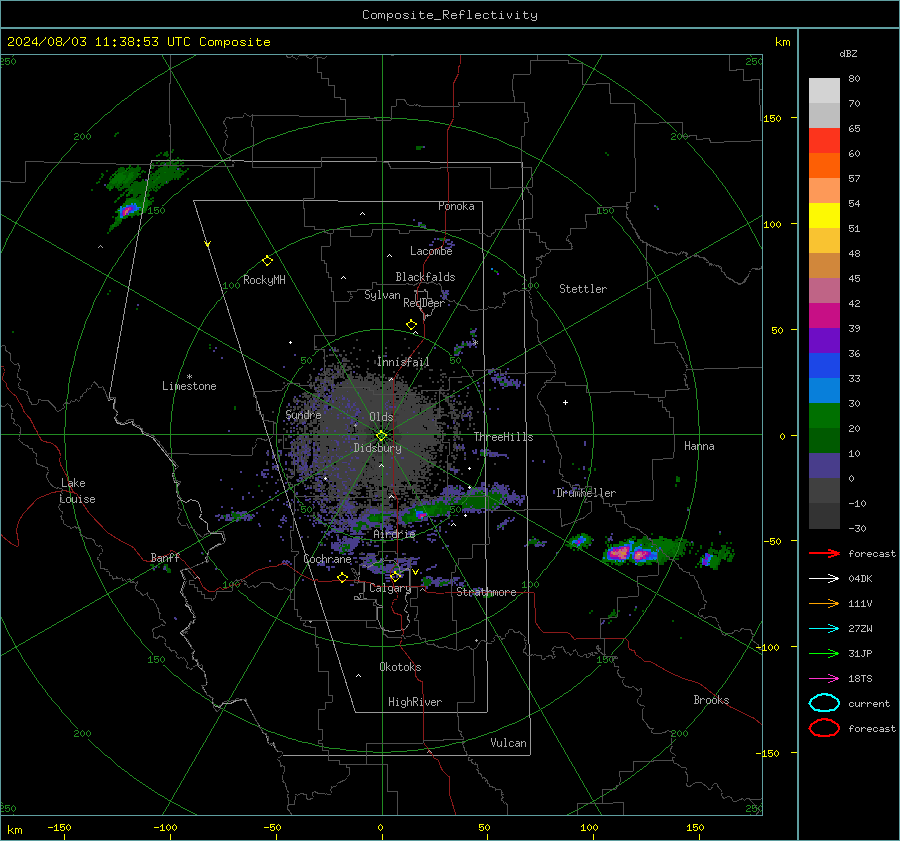Click the red forecast arrow in the legend
900x841 pixels.
click(824, 553)
